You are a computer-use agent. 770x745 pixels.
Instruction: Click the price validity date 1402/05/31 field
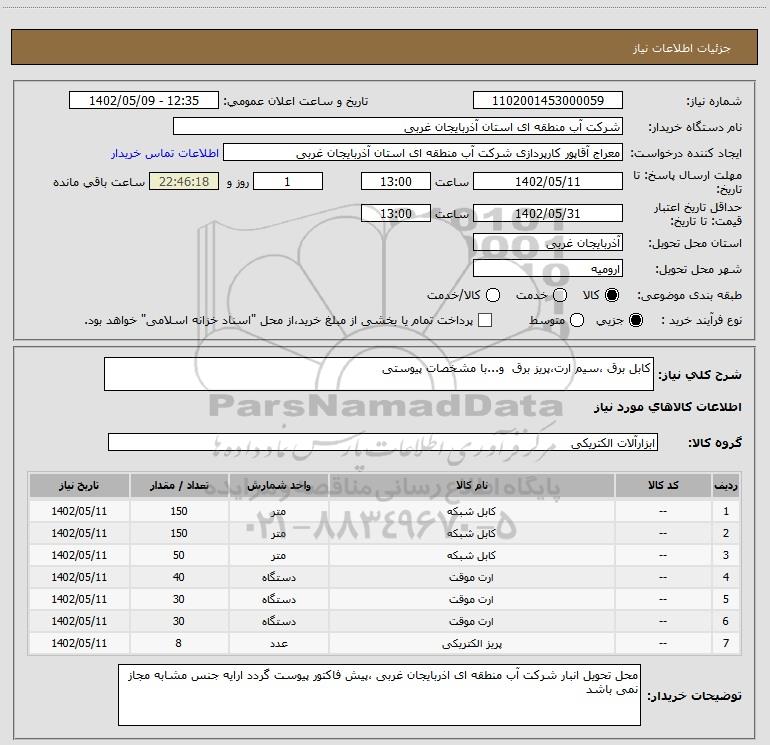click(548, 213)
